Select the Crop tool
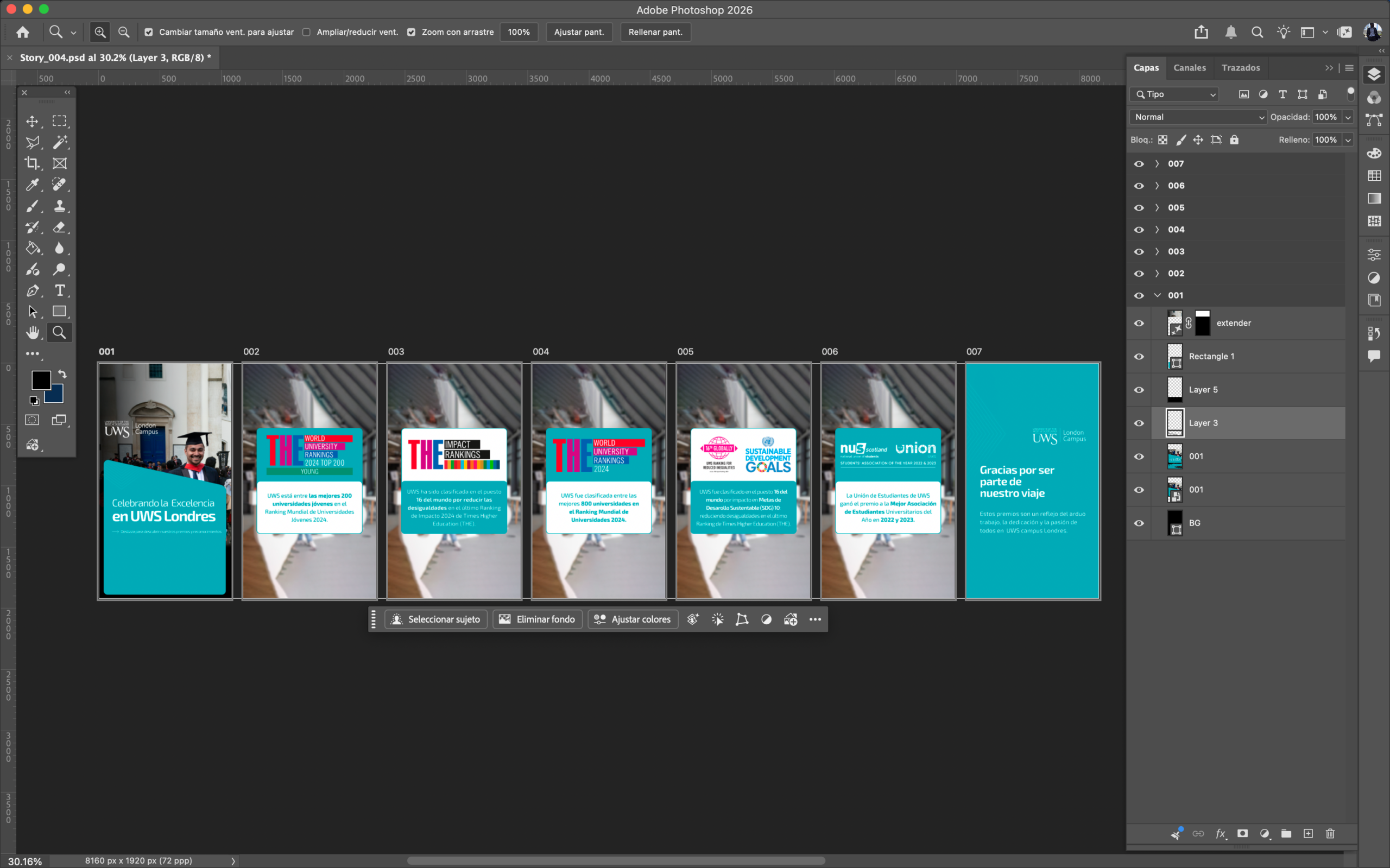This screenshot has height=868, width=1390. (32, 163)
